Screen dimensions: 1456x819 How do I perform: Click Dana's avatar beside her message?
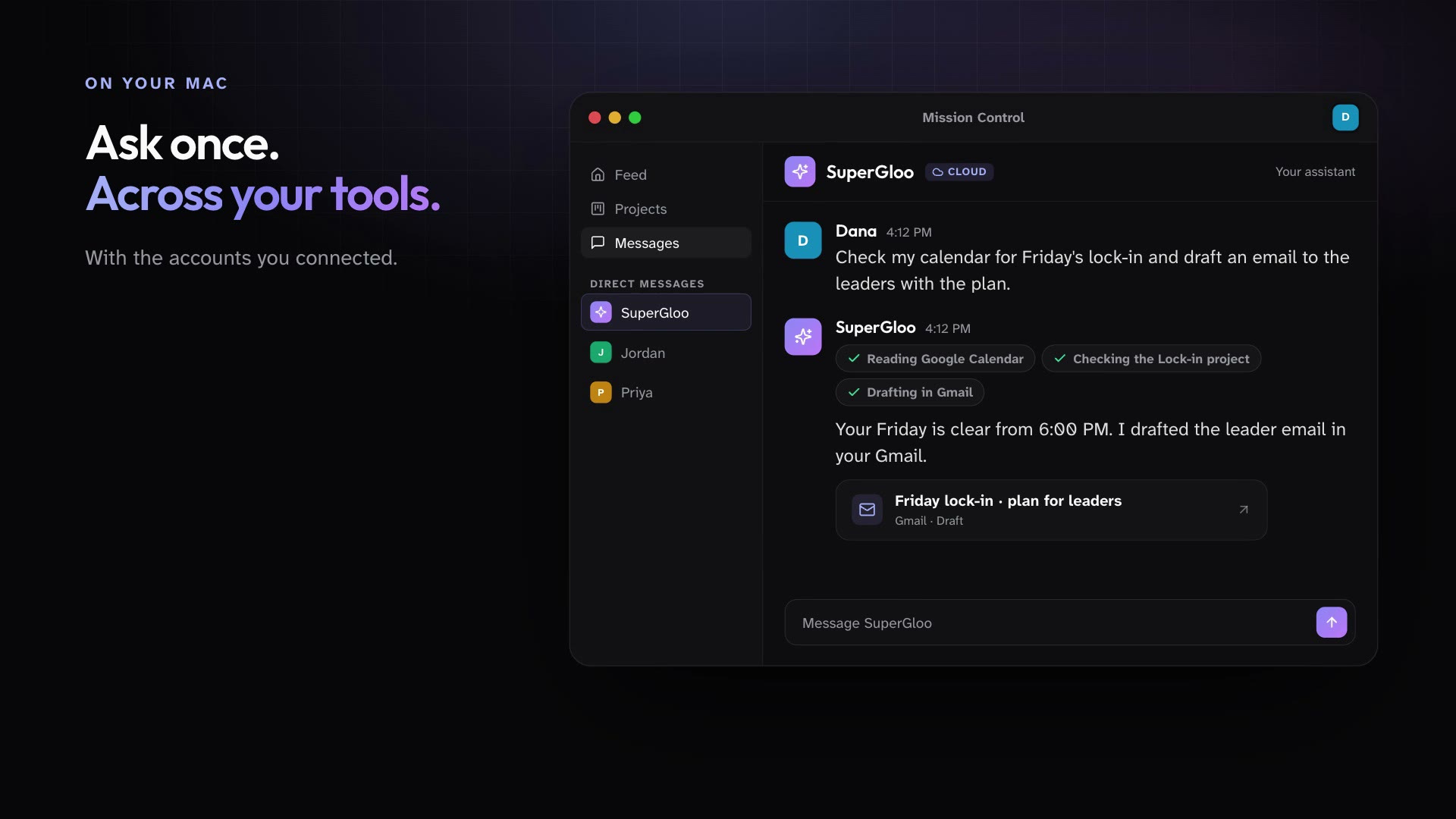[803, 240]
